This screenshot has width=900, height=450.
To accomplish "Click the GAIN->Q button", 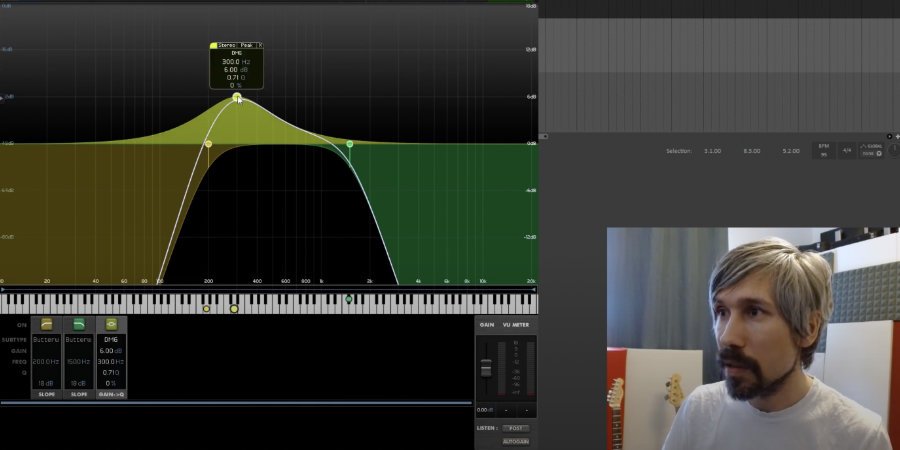I will 111,394.
